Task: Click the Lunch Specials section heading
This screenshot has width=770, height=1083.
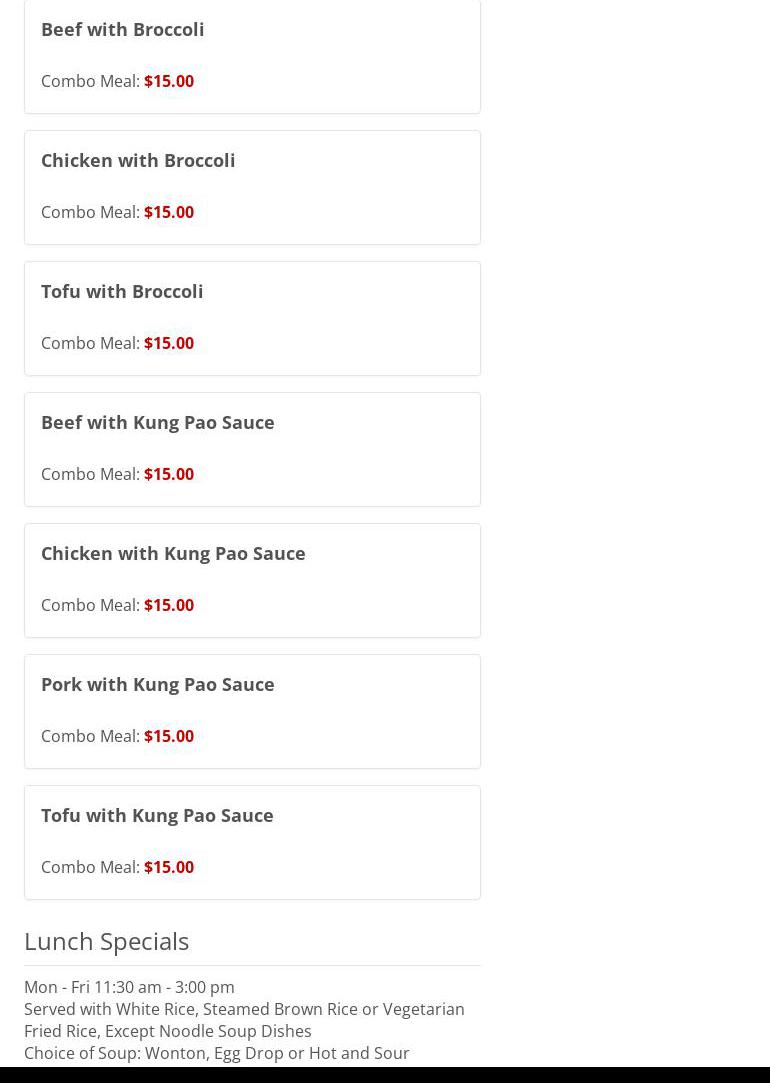Action: [106, 941]
